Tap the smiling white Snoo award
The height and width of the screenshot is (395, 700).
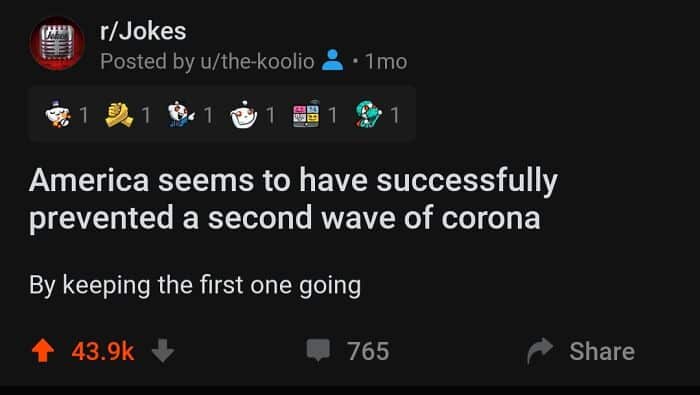(244, 115)
